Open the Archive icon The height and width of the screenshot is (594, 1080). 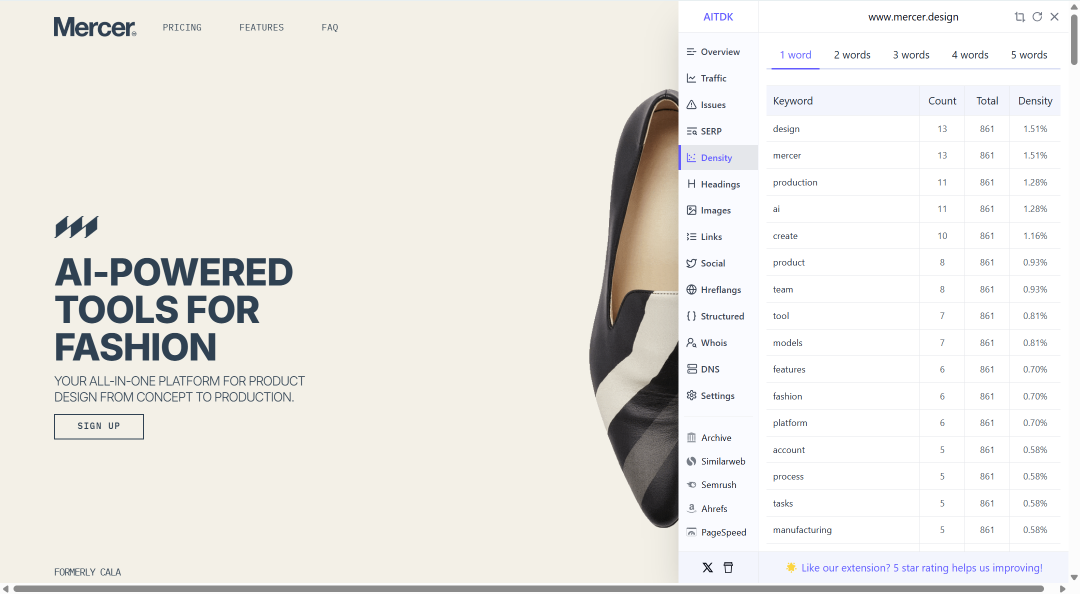(692, 438)
